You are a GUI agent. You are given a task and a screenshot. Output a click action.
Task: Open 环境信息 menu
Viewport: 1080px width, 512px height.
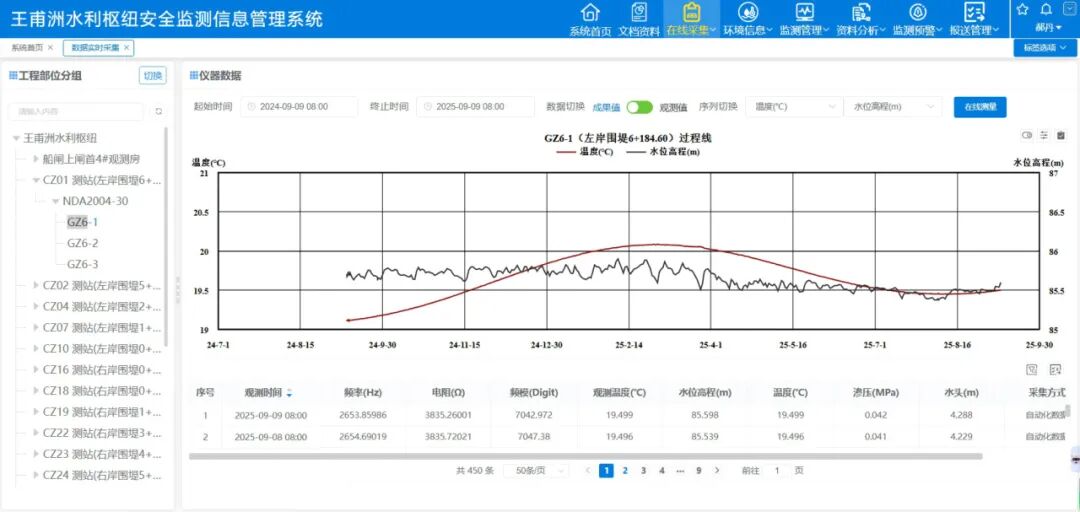[748, 19]
